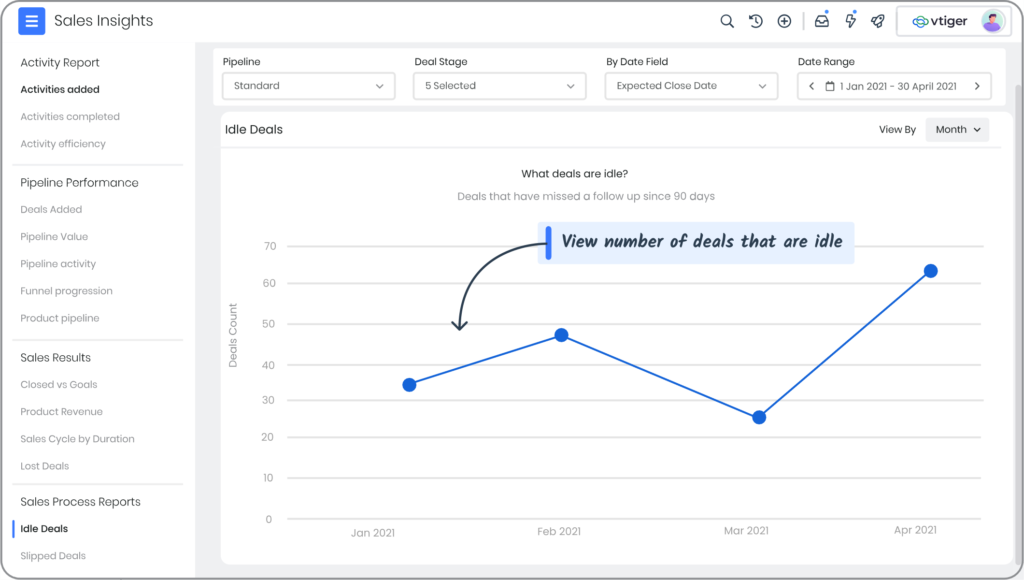Click the Apr 2021 data point
Image resolution: width=1024 pixels, height=580 pixels.
pos(931,271)
